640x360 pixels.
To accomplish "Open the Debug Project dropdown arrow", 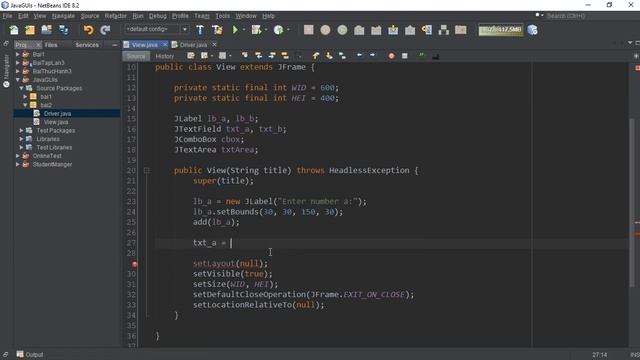I will [266, 30].
